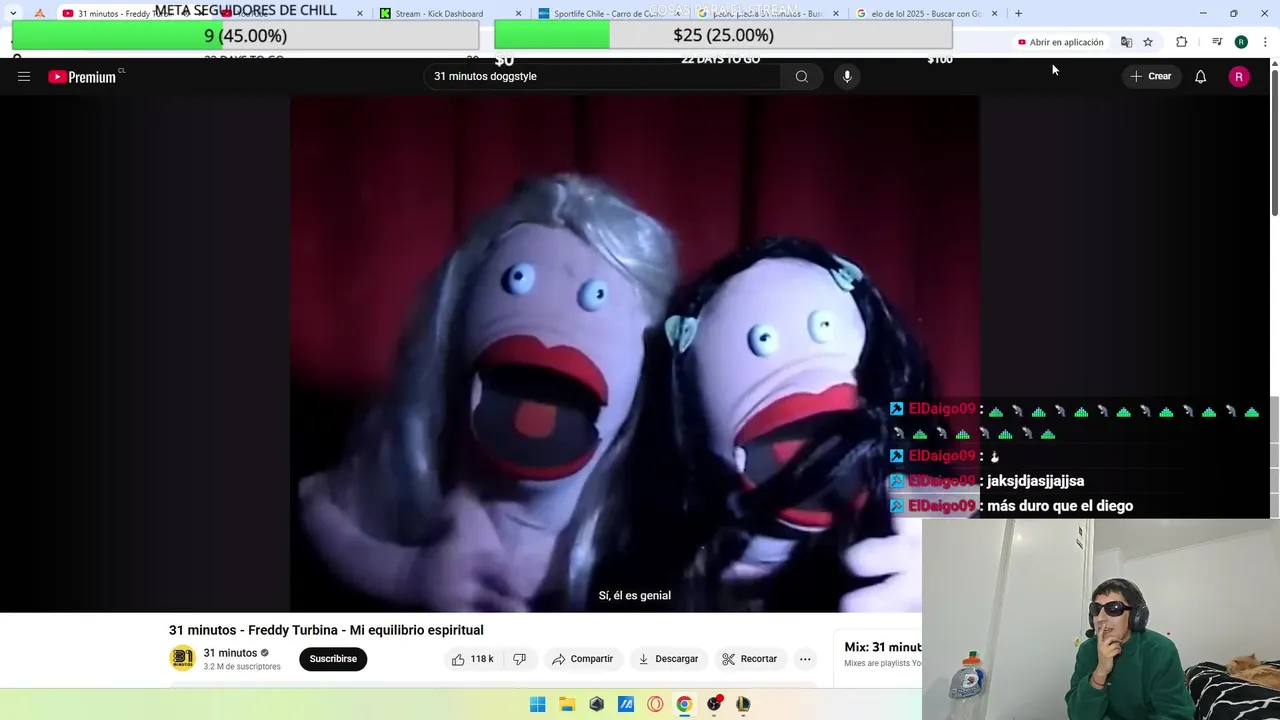Viewport: 1280px width, 720px height.
Task: Close the Kick Dashboard tab
Action: click(x=518, y=14)
